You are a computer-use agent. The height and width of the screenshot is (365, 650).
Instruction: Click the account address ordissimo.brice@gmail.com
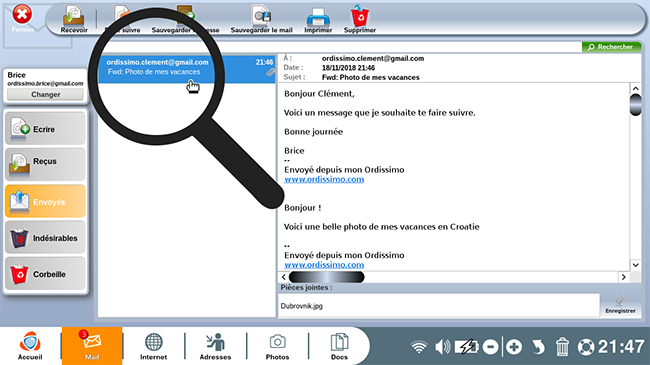point(45,83)
